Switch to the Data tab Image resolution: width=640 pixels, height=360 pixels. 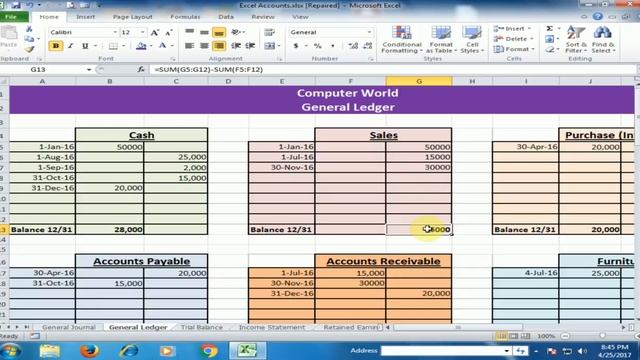click(226, 17)
